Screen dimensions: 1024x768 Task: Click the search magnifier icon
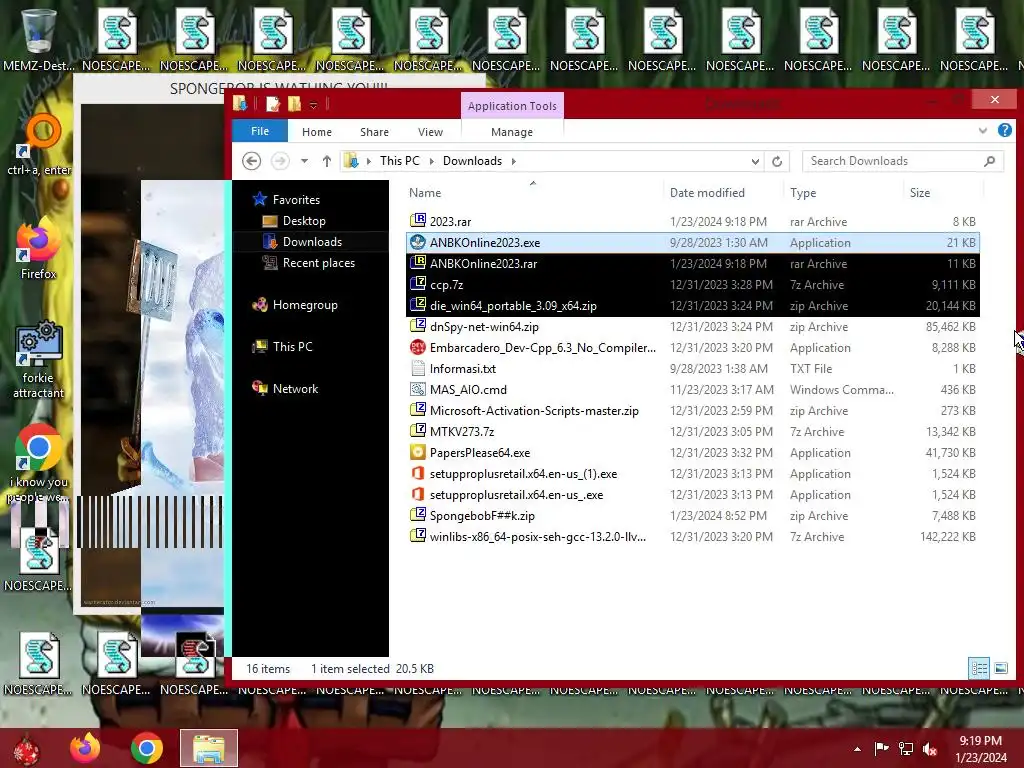pyautogui.click(x=990, y=161)
